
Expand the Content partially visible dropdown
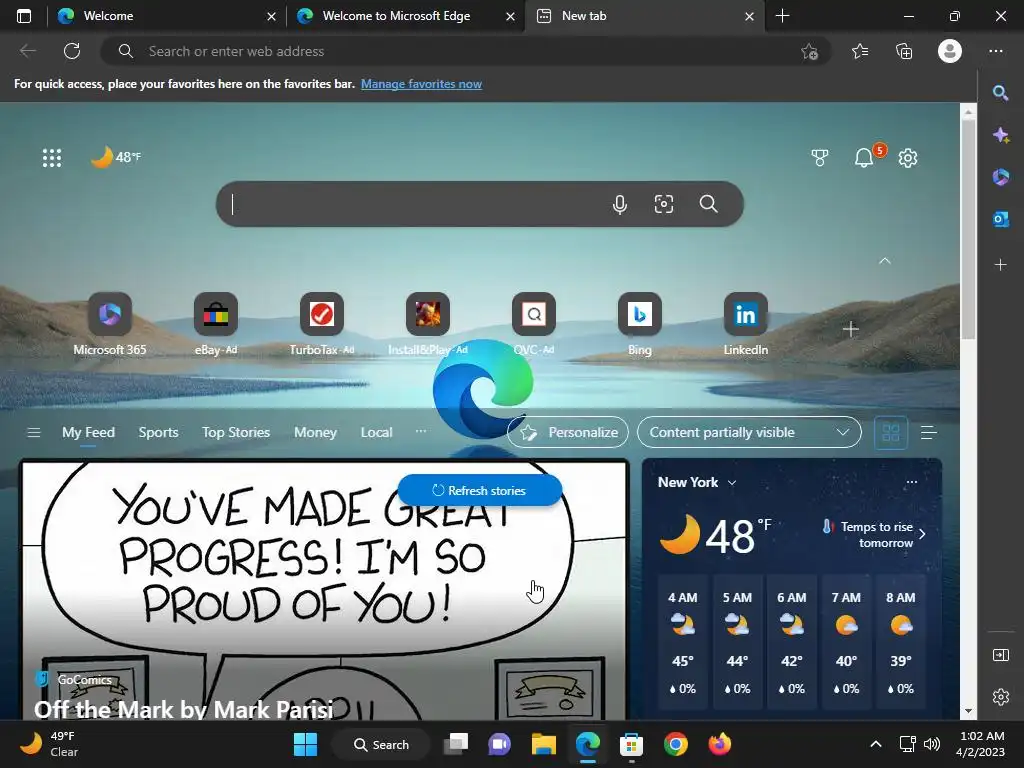pos(749,432)
